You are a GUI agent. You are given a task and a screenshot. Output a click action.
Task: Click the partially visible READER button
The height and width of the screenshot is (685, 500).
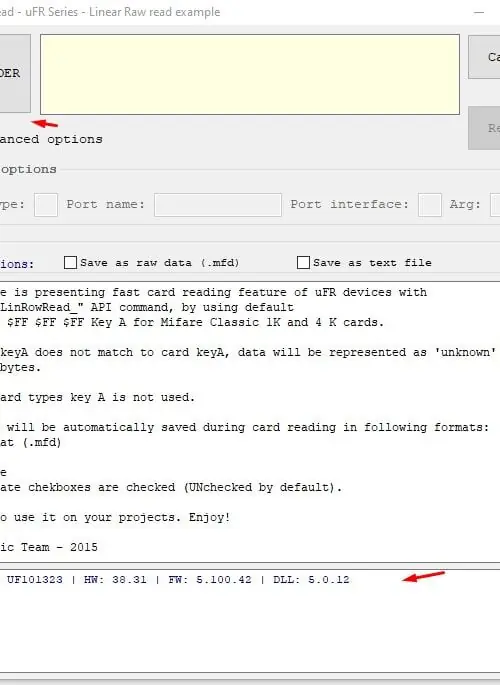pyautogui.click(x=15, y=73)
